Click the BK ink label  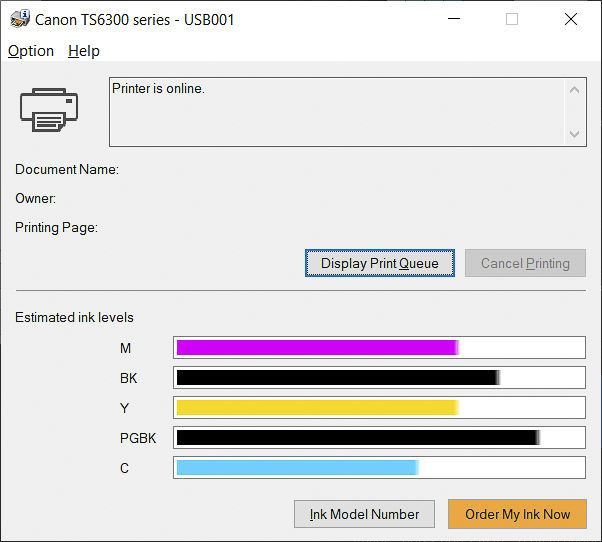coord(128,378)
